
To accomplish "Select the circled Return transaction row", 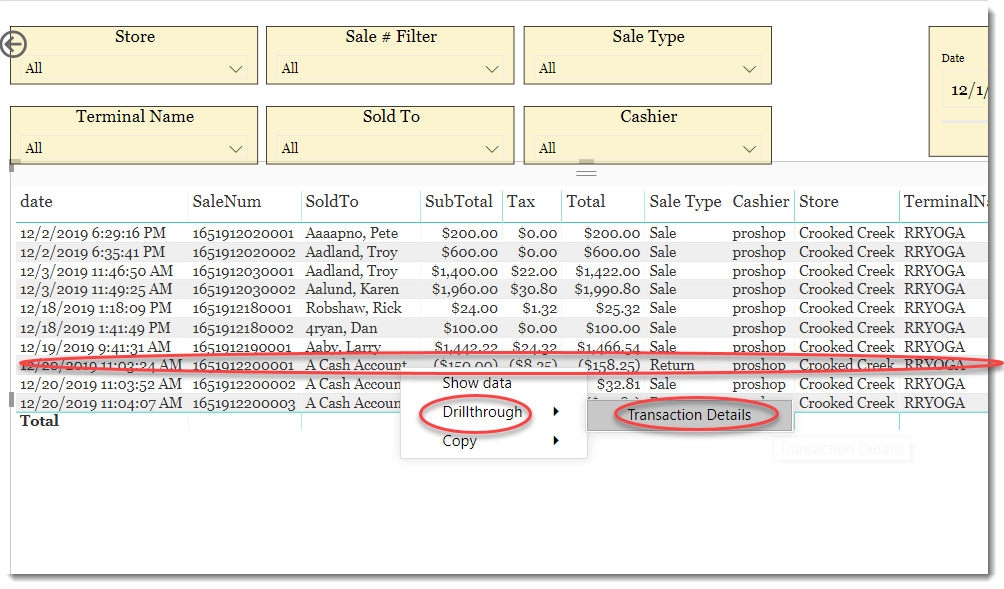I will 150,365.
